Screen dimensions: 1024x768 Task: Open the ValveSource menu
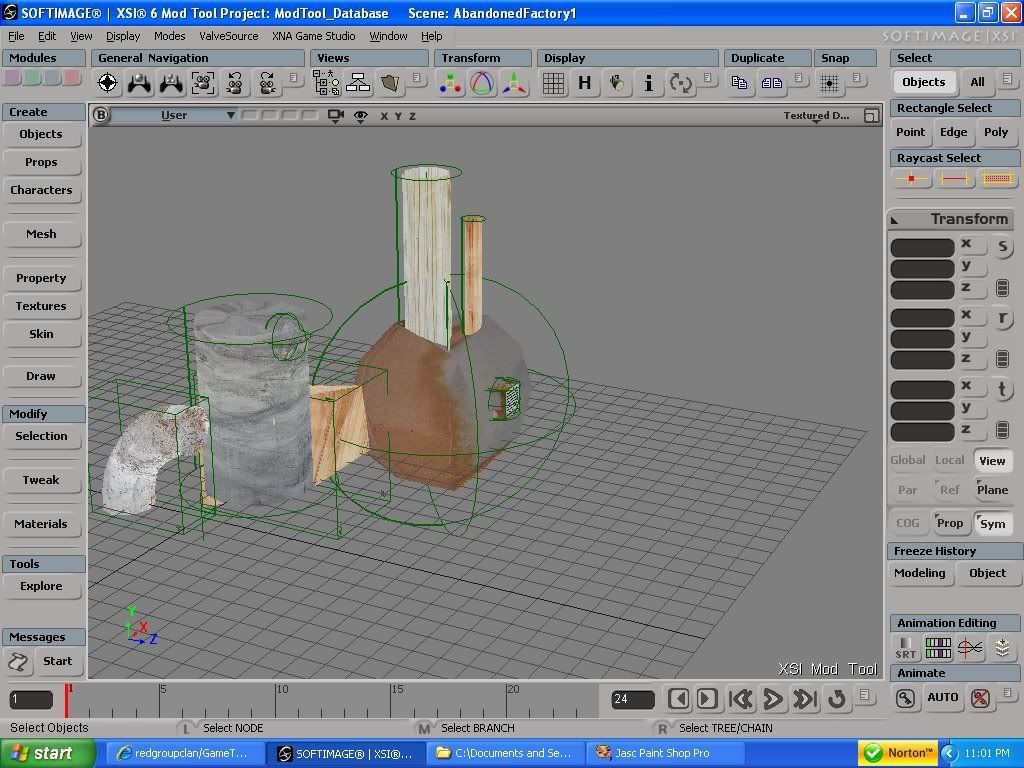(229, 36)
